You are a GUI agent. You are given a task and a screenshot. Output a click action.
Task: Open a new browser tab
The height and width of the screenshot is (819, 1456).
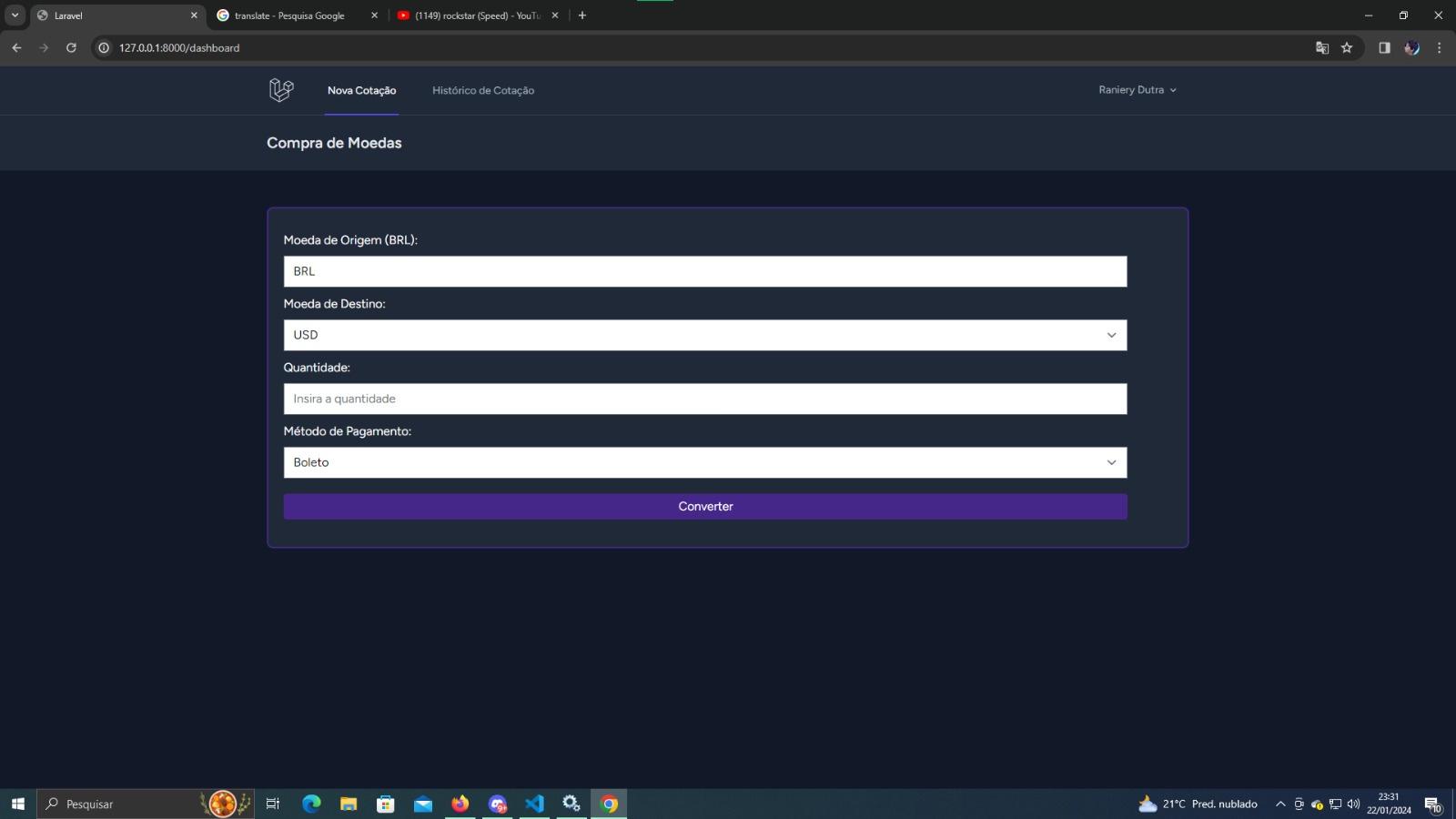pyautogui.click(x=582, y=15)
